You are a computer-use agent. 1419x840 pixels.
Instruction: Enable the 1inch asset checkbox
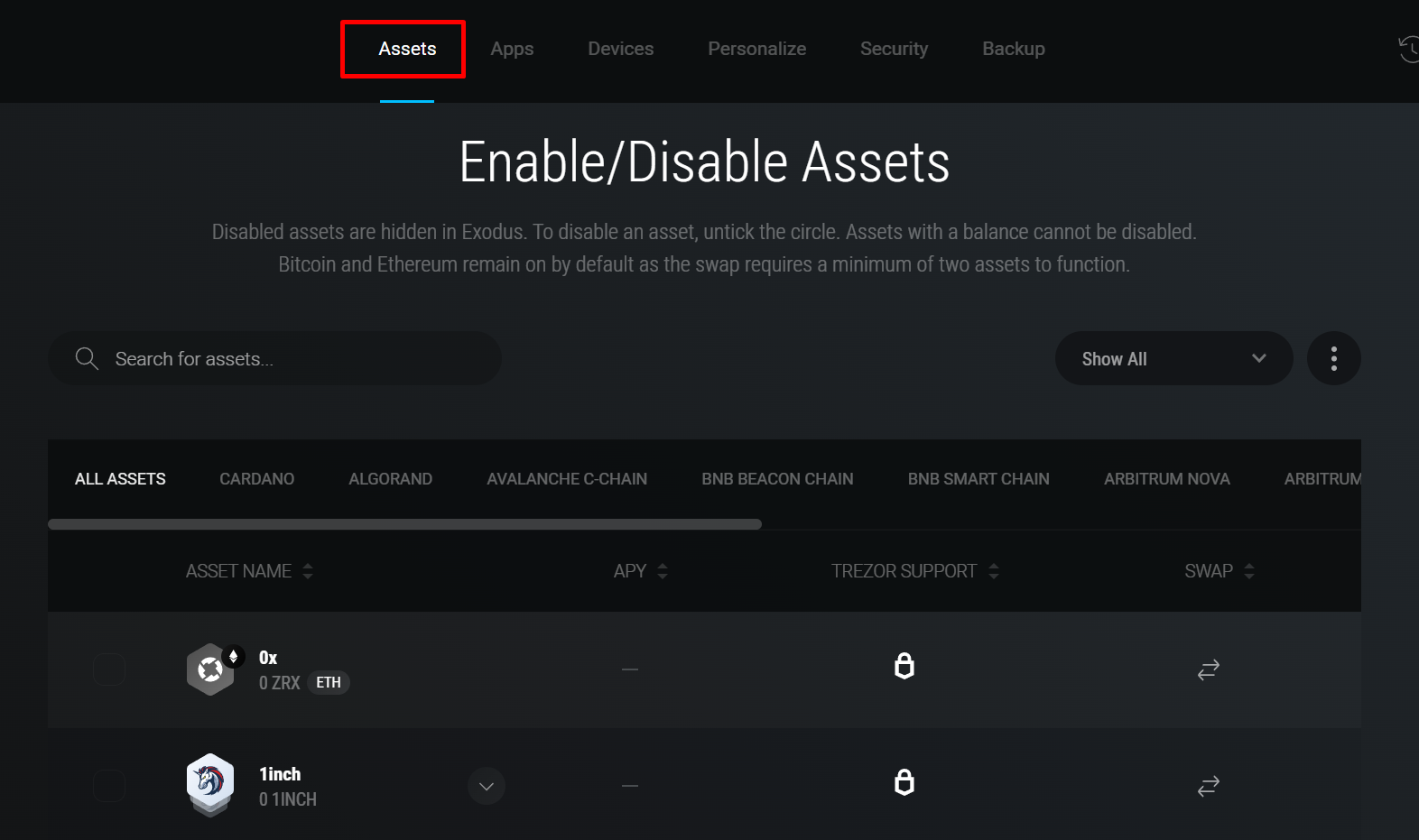pyautogui.click(x=109, y=786)
